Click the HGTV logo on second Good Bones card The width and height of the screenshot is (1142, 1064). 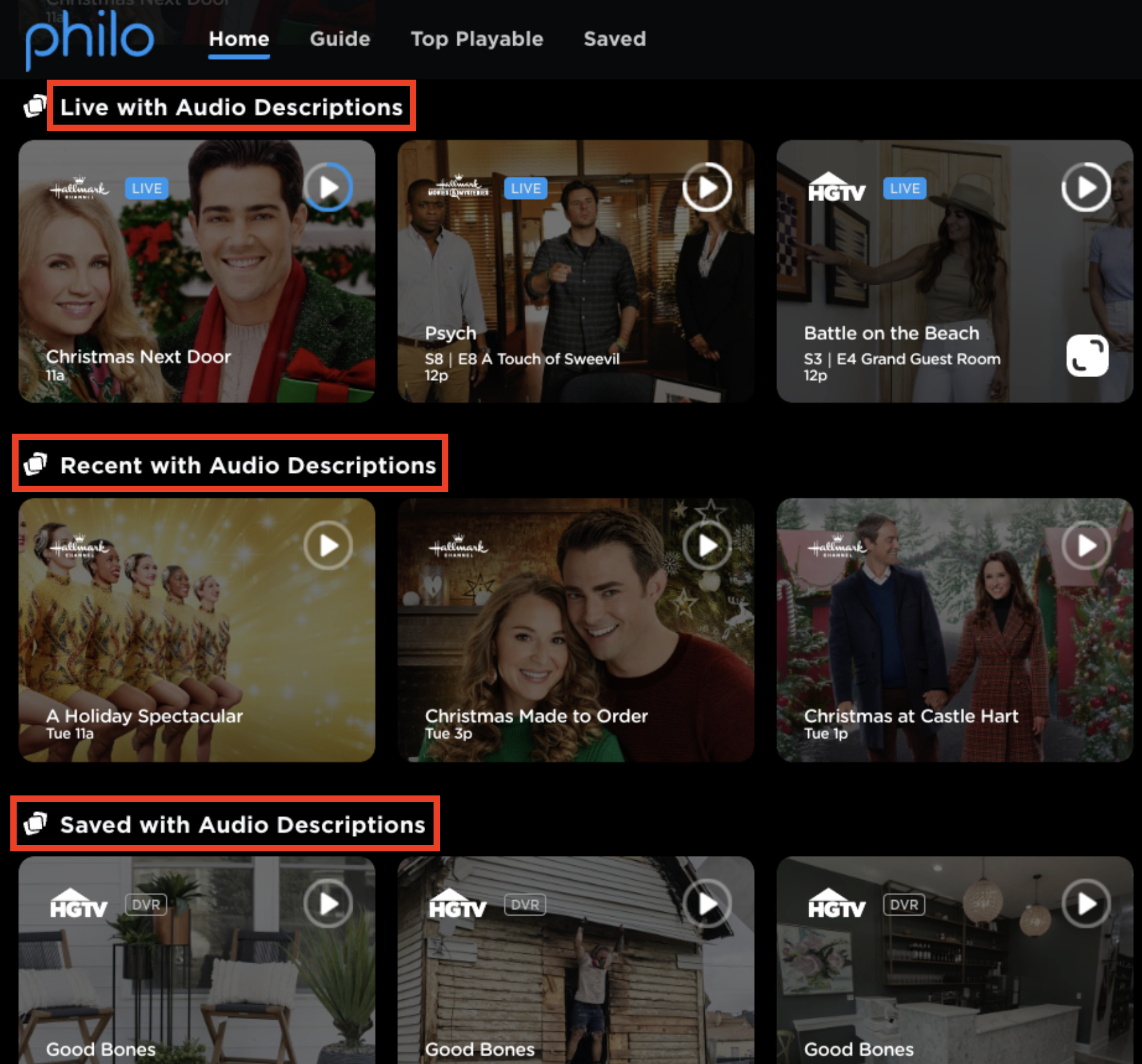pos(458,904)
